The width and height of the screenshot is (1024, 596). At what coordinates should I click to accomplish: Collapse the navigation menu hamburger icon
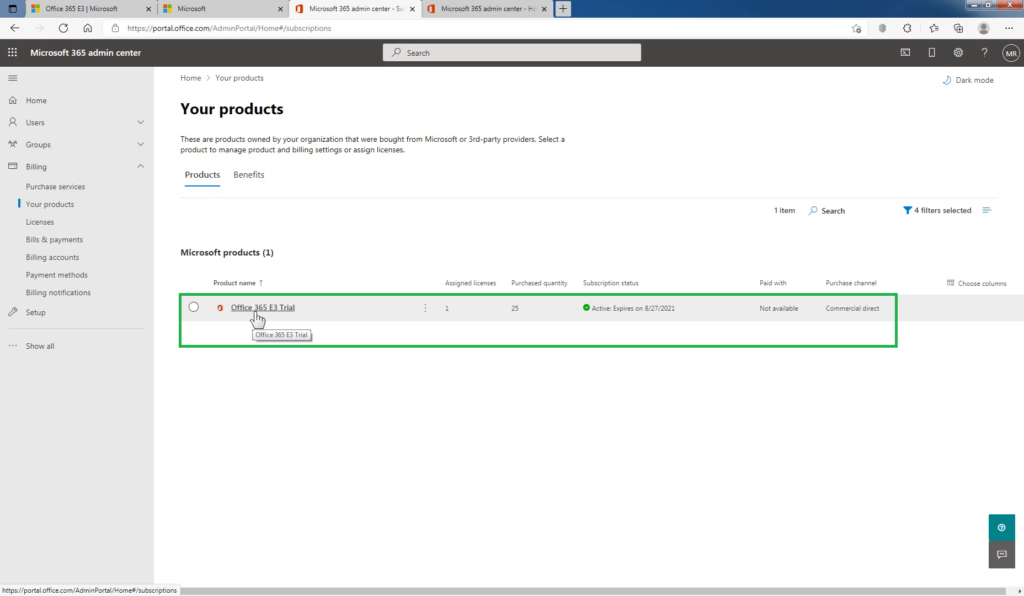[12, 78]
